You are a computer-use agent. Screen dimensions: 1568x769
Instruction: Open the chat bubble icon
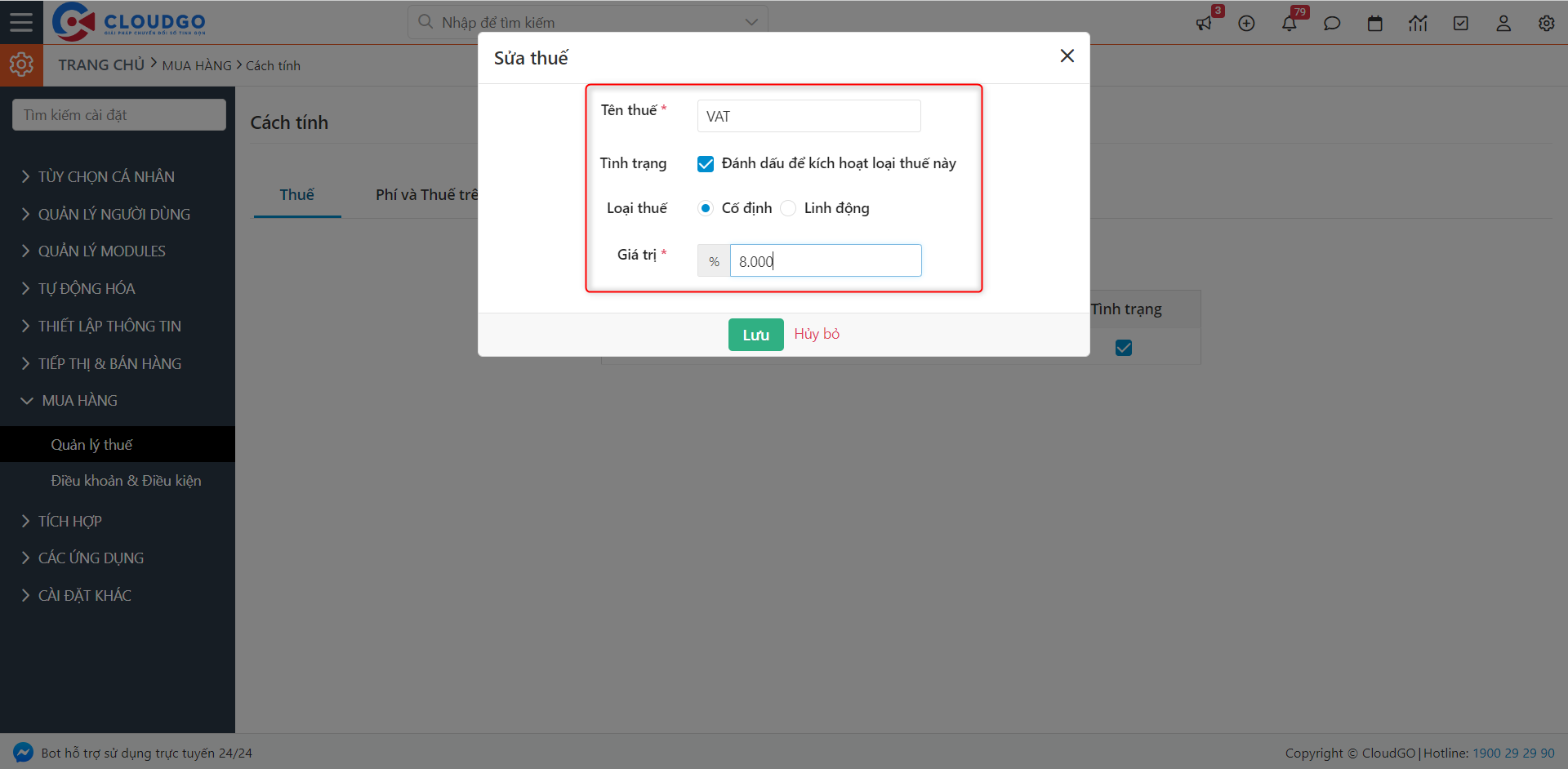click(1332, 24)
